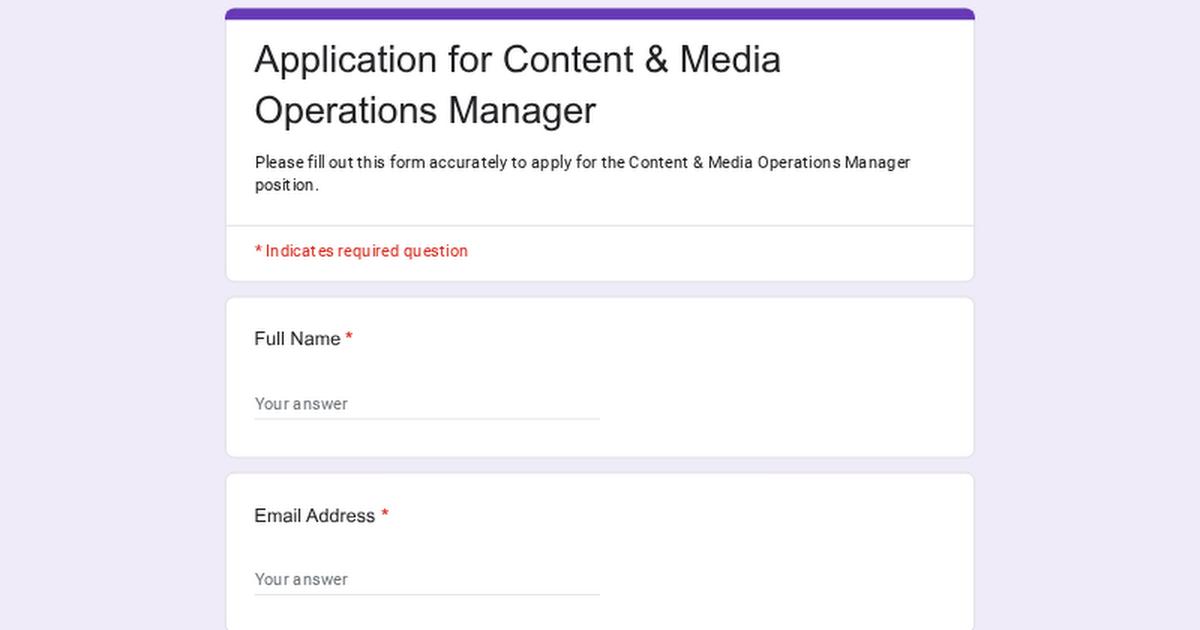The image size is (1200, 630).
Task: Select the 'Your answer' placeholder under Full Name
Action: [x=301, y=404]
